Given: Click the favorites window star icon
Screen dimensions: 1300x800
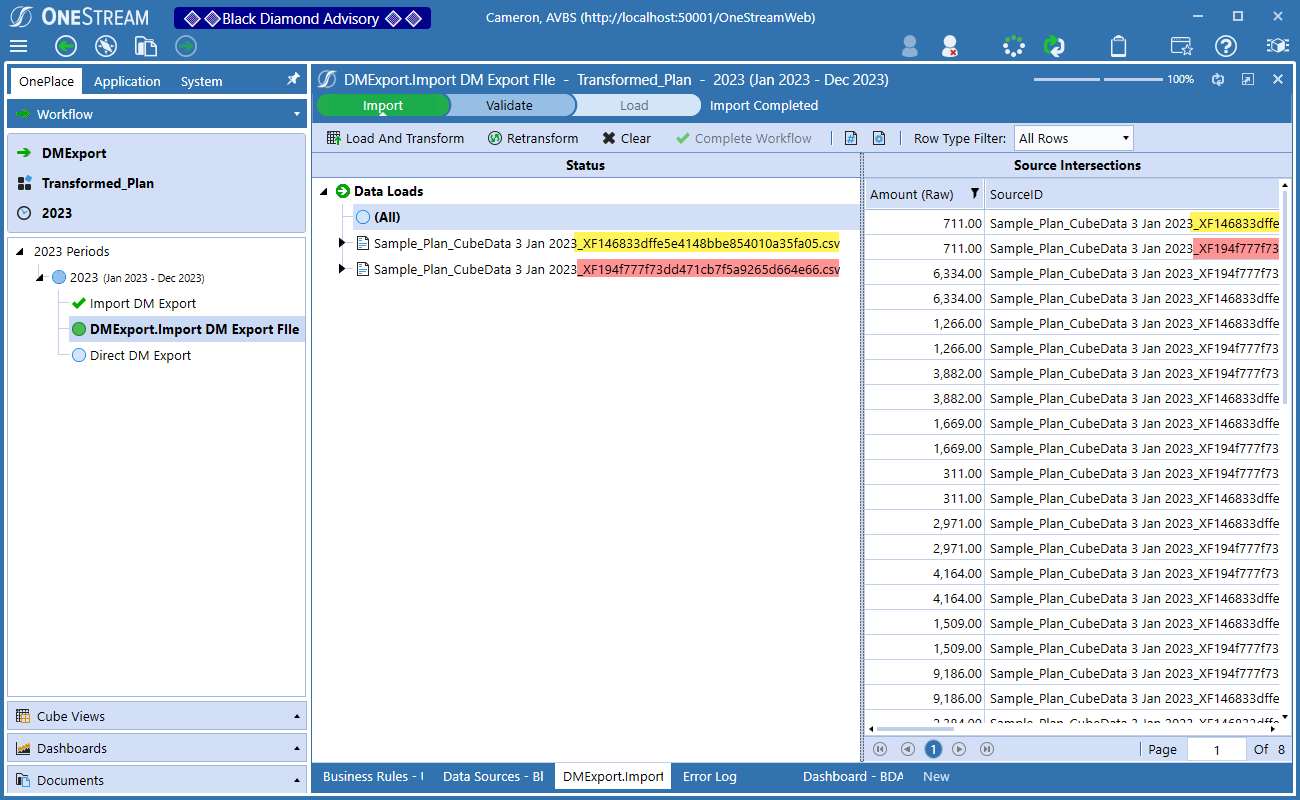Looking at the screenshot, I should (1181, 46).
